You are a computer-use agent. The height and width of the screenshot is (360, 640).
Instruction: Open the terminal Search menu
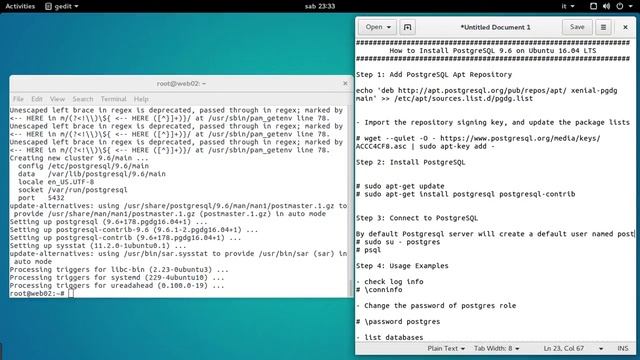(83, 99)
